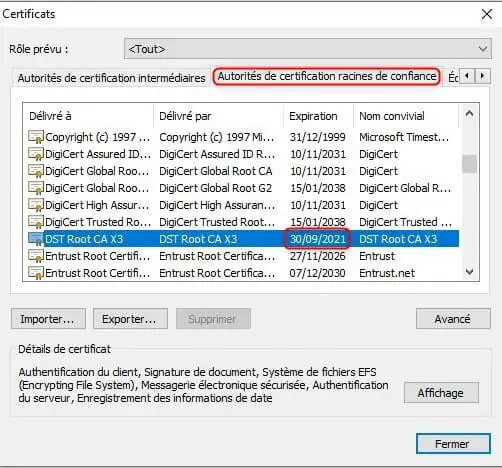Viewport: 502px width, 468px height.
Task: Select Autorités de certification racines de confiance tab
Action: click(327, 76)
